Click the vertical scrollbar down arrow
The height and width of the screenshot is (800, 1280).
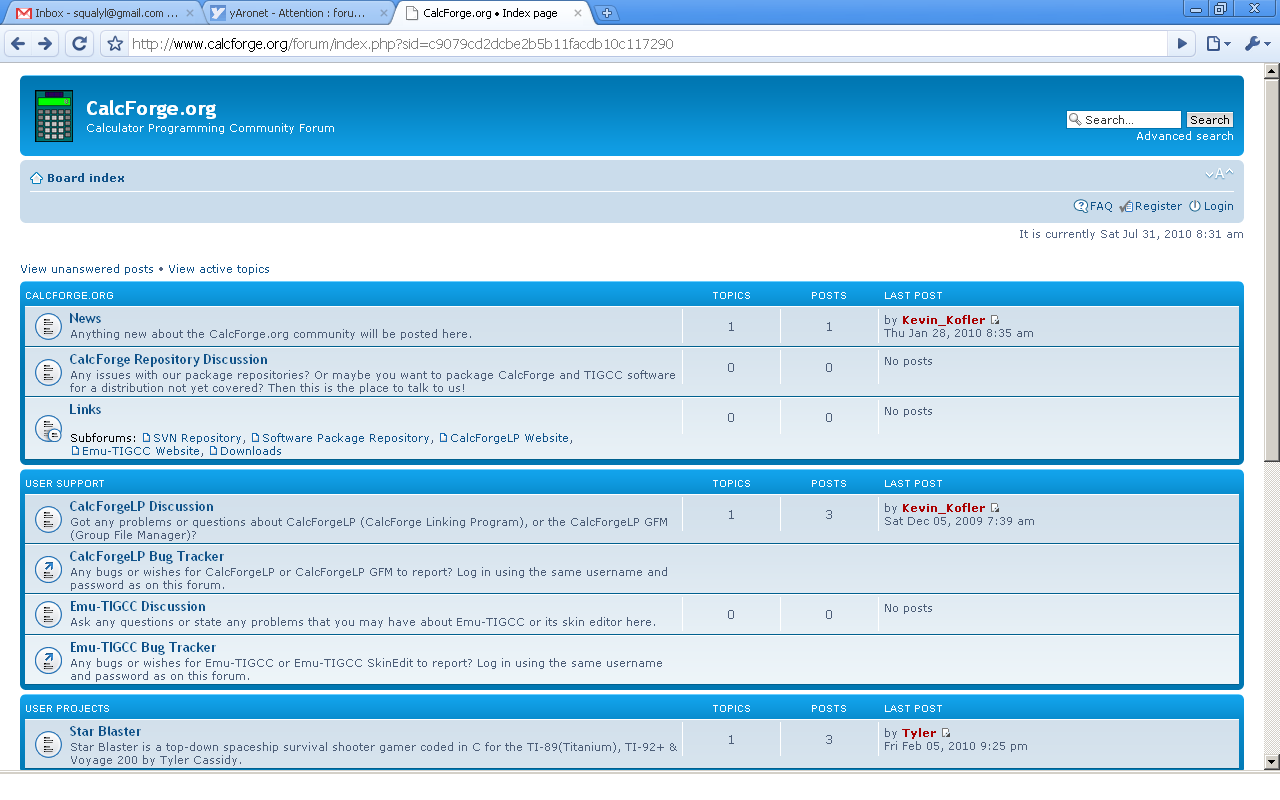click(x=1271, y=762)
